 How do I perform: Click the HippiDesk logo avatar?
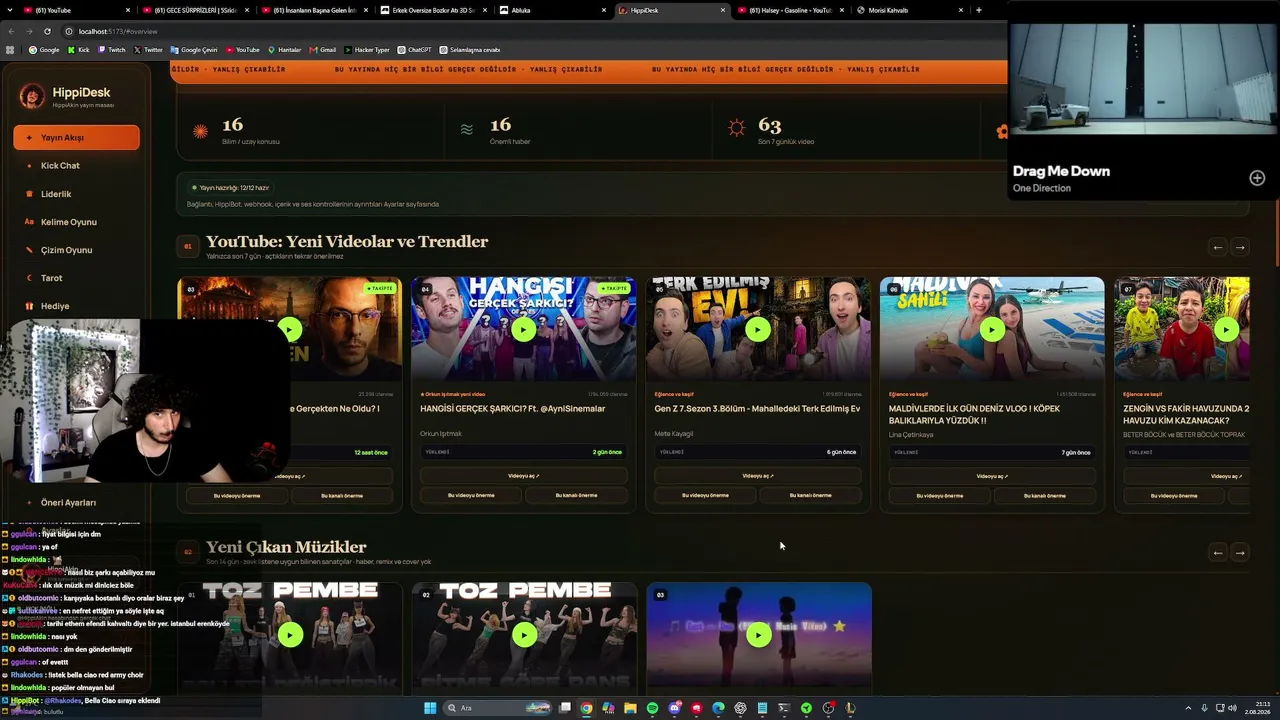pyautogui.click(x=32, y=96)
